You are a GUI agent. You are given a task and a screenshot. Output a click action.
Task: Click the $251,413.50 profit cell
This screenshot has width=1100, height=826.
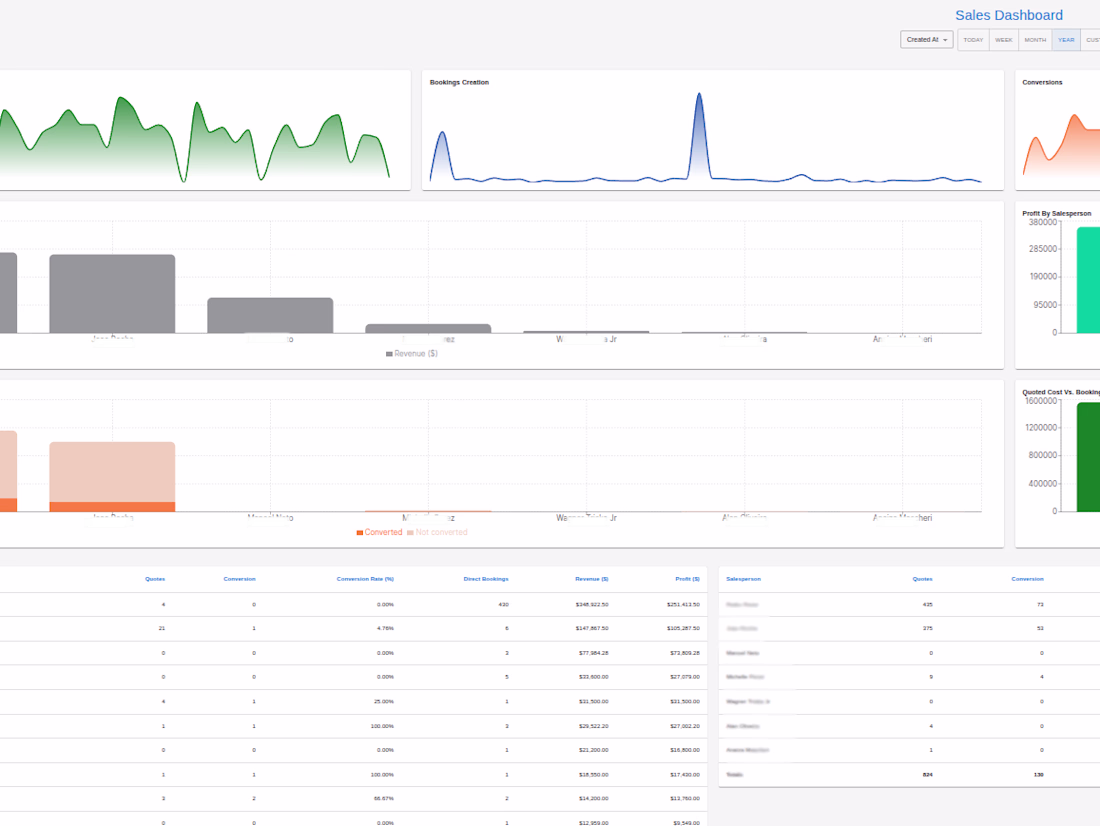tap(683, 604)
